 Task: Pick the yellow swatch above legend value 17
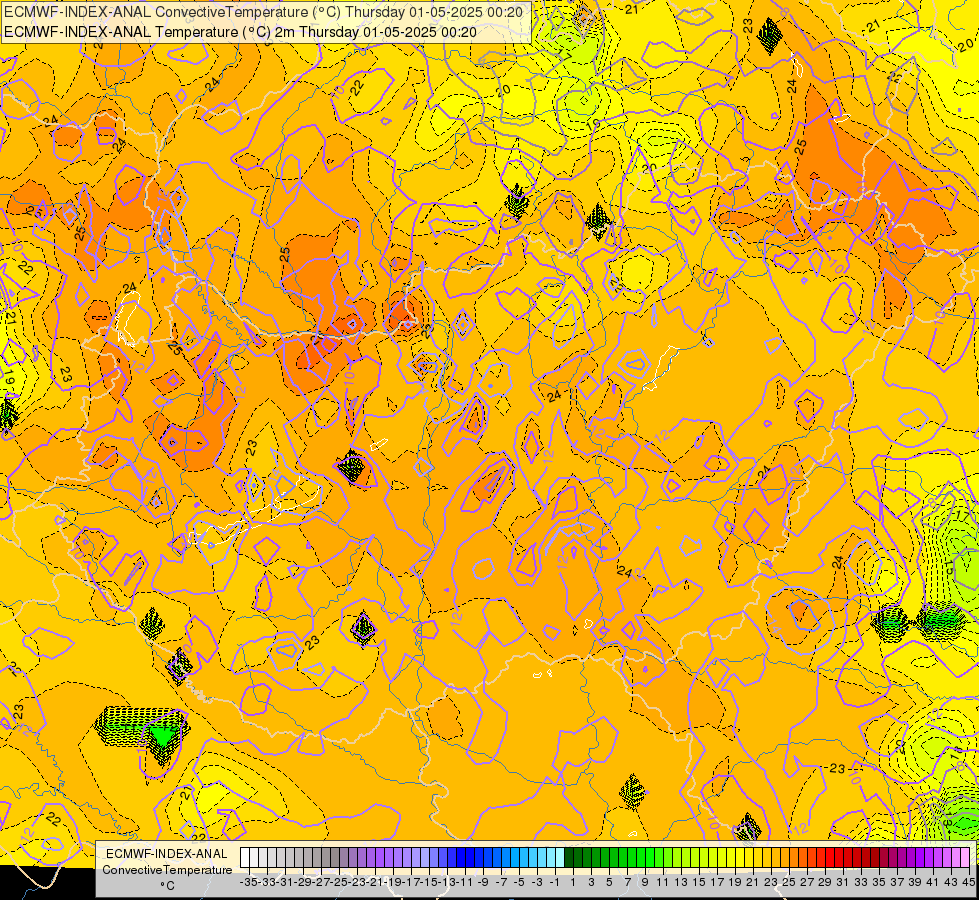coord(713,857)
